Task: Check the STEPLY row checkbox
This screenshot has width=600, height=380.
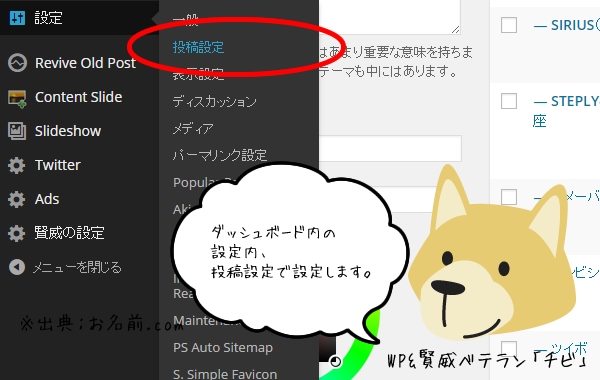Action: 509,101
